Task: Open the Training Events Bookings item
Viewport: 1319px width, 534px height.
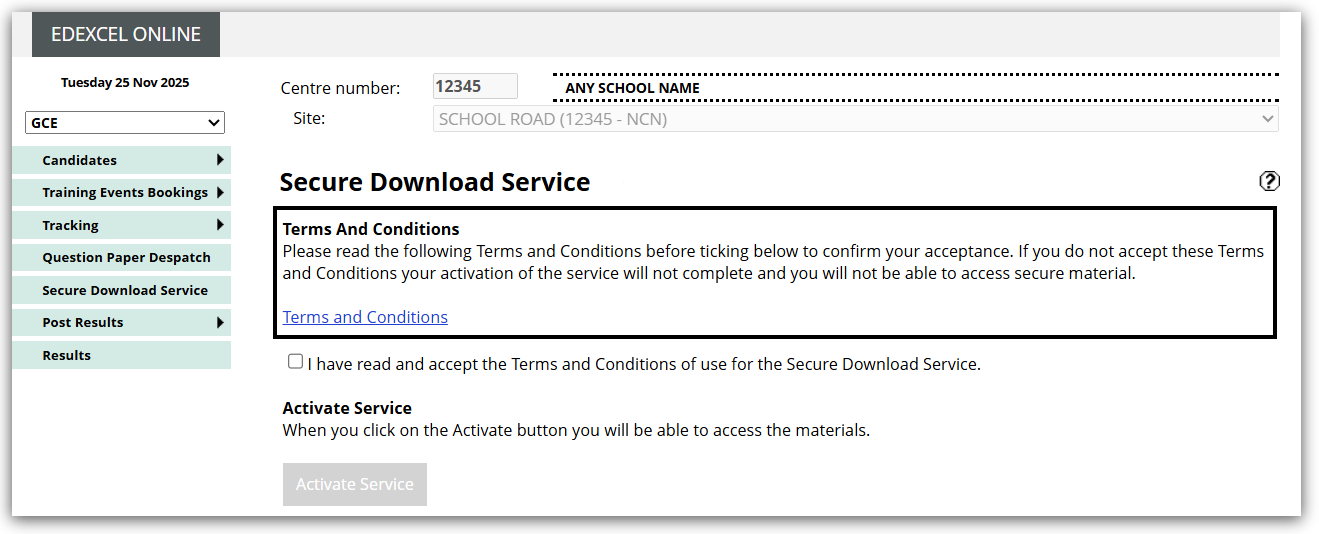Action: [125, 192]
